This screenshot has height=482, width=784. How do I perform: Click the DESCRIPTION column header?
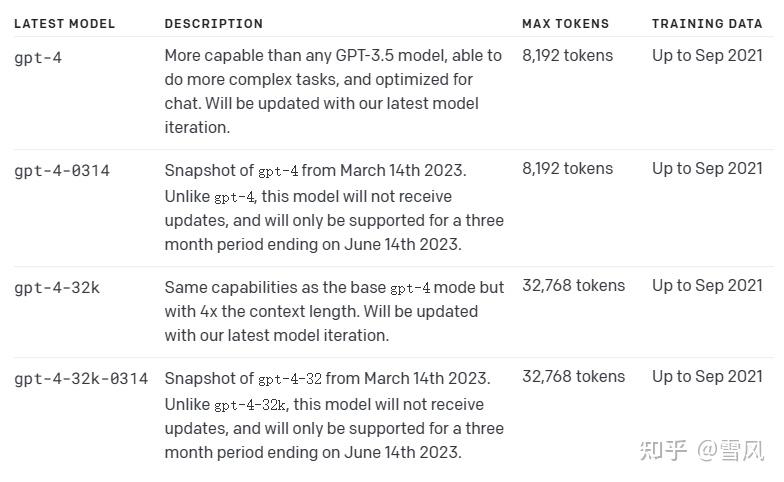(x=213, y=23)
